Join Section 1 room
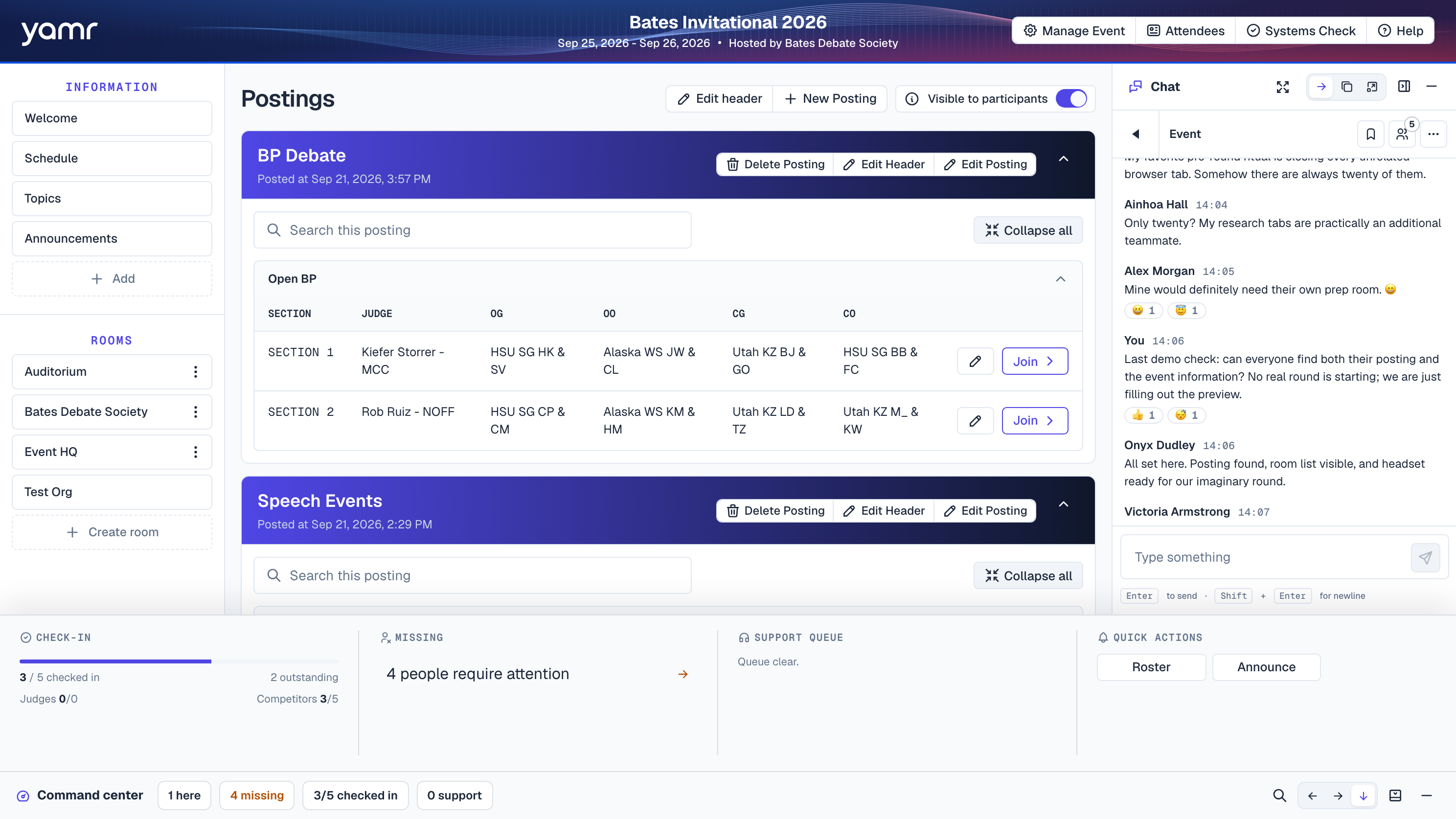Viewport: 1456px width, 819px height. (1034, 361)
